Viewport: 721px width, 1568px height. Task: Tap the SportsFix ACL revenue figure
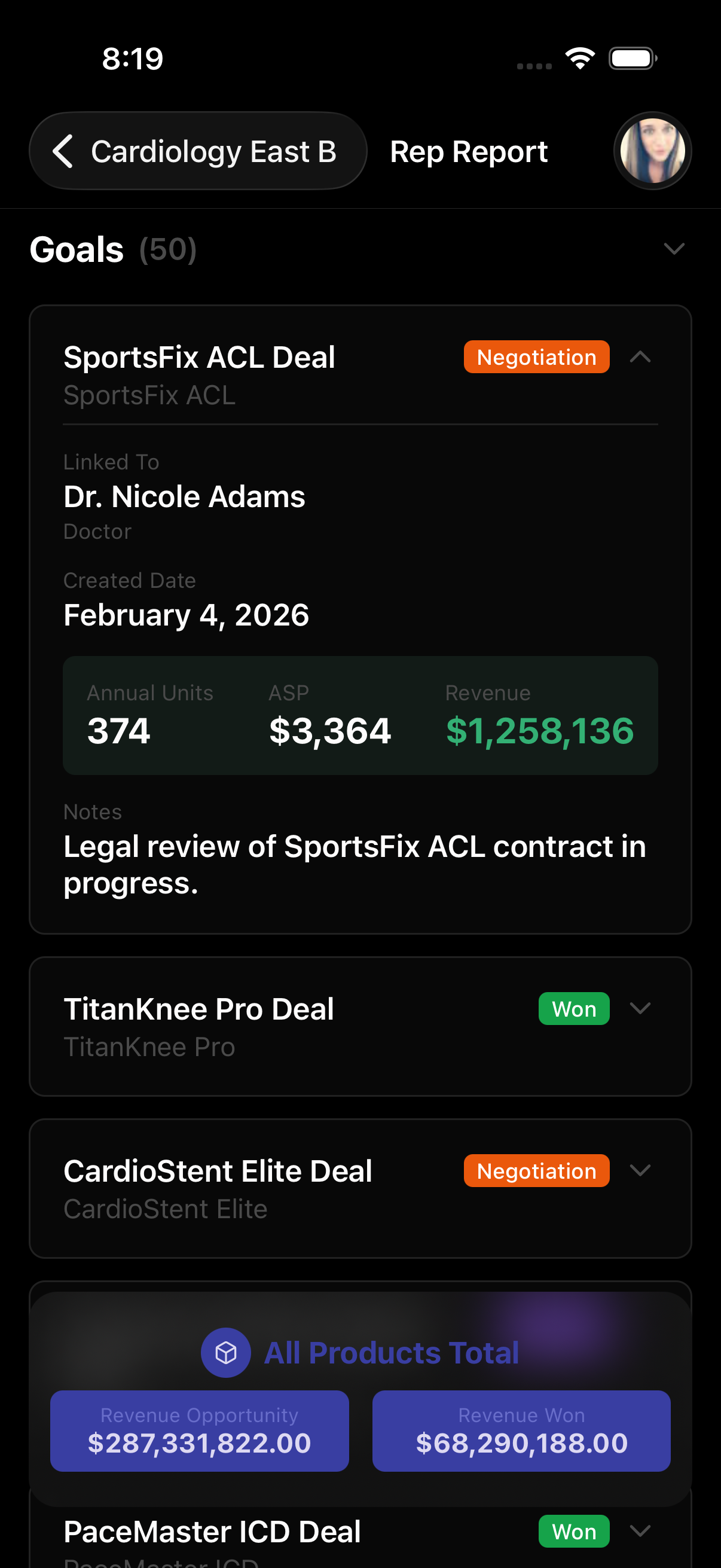pyautogui.click(x=540, y=730)
